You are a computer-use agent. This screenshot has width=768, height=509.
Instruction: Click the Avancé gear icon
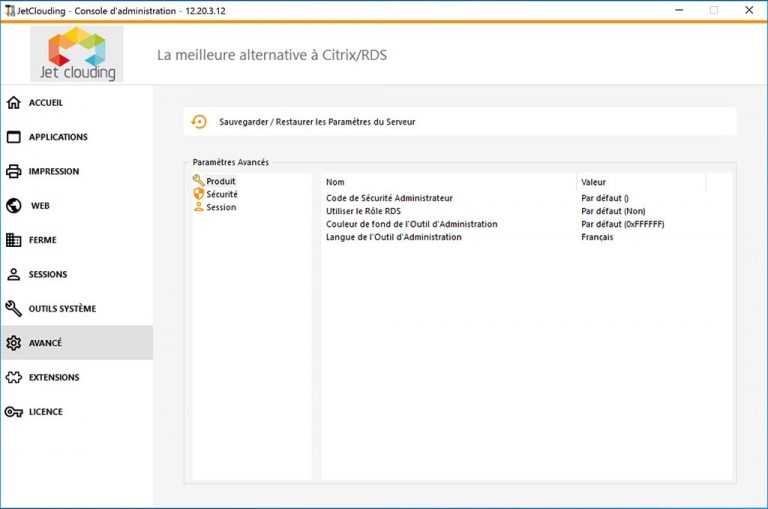click(14, 342)
